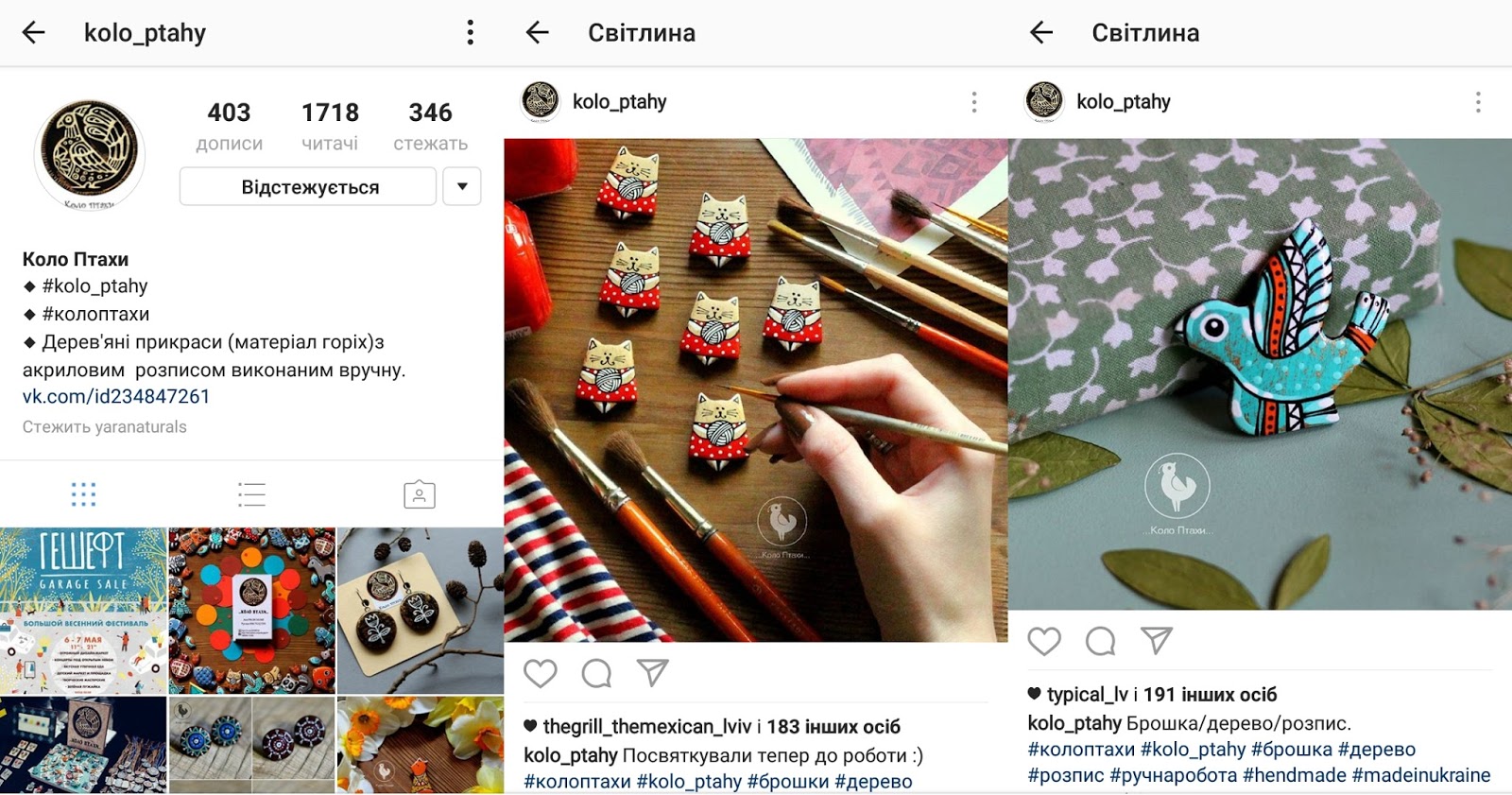Switch to grid view tab
The height and width of the screenshot is (795, 1512).
coord(83,494)
